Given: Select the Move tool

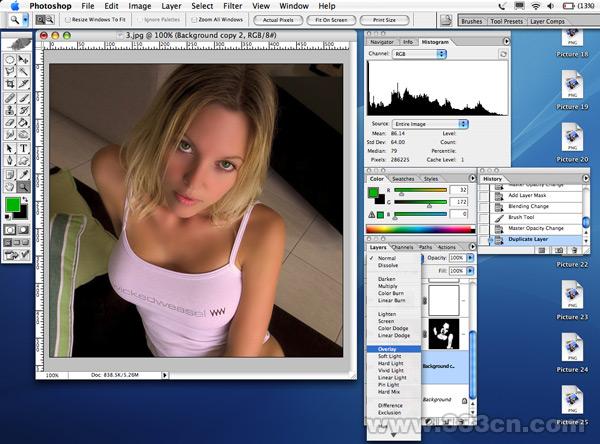Looking at the screenshot, I should [23, 60].
